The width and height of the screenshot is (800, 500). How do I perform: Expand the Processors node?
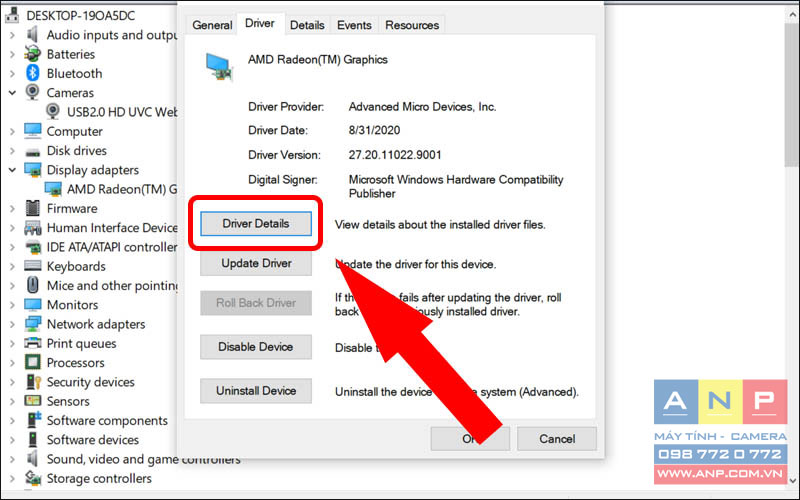click(x=12, y=363)
